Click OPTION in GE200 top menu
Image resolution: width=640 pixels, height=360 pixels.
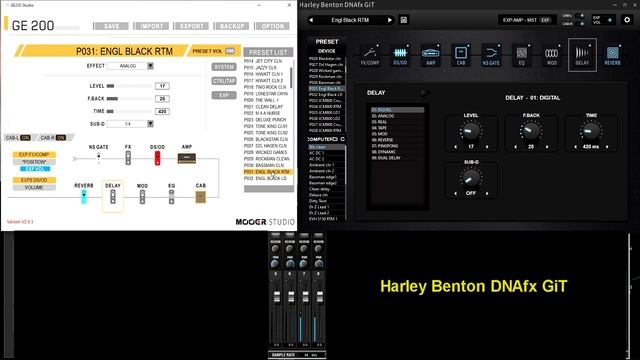point(272,26)
